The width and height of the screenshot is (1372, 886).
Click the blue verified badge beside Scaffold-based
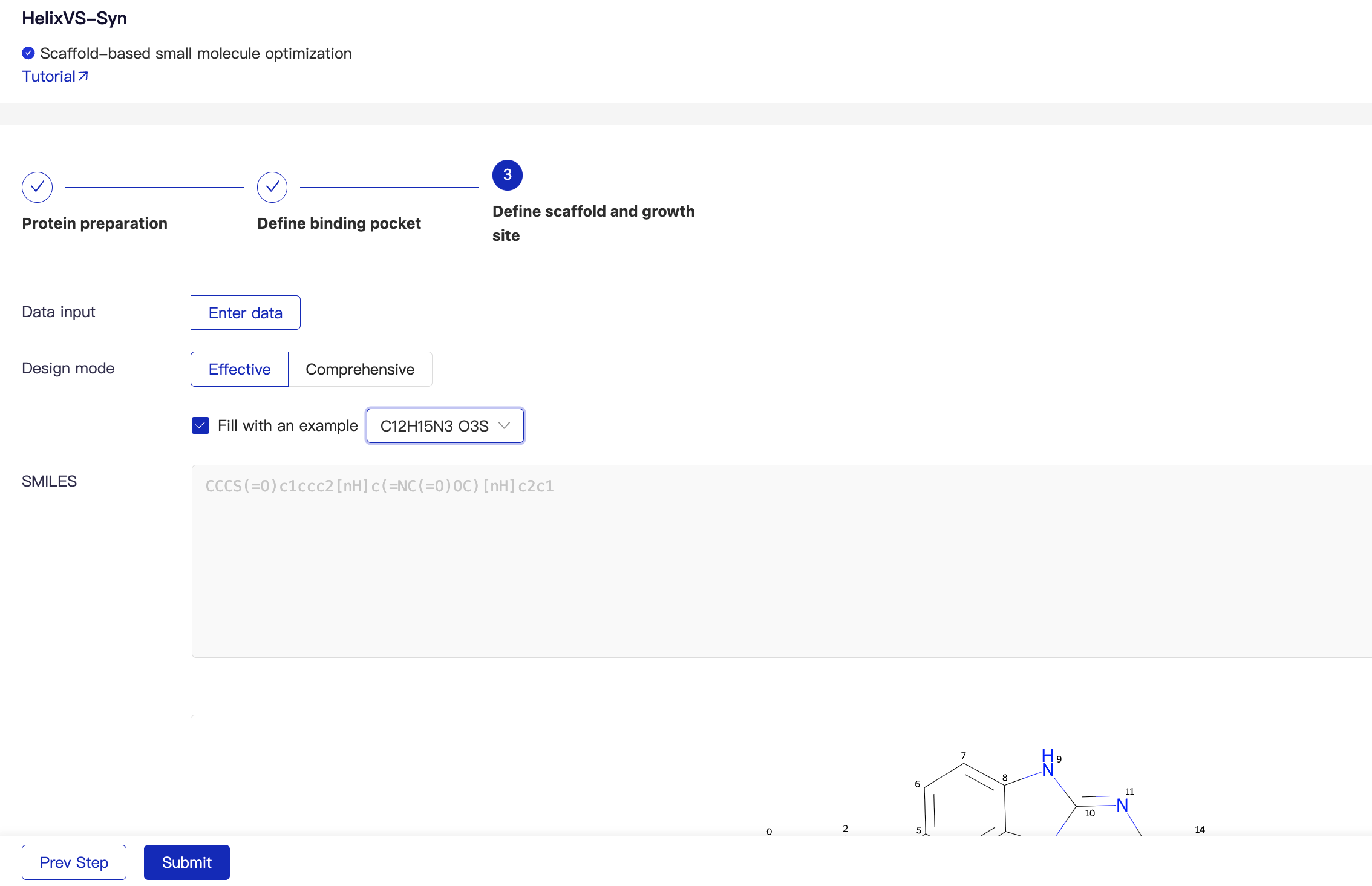tap(28, 53)
